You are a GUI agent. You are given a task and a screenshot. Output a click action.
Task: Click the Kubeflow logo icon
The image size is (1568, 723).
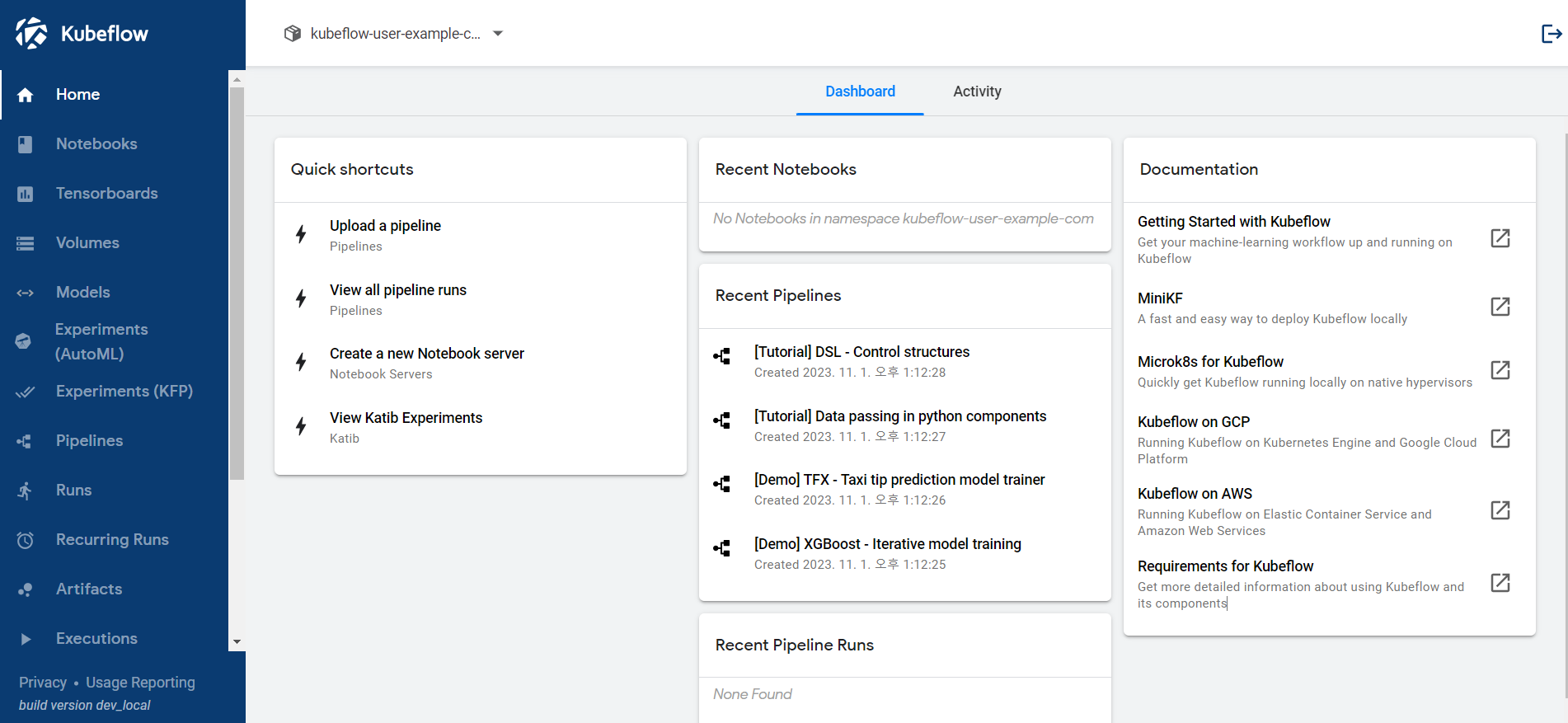click(31, 33)
